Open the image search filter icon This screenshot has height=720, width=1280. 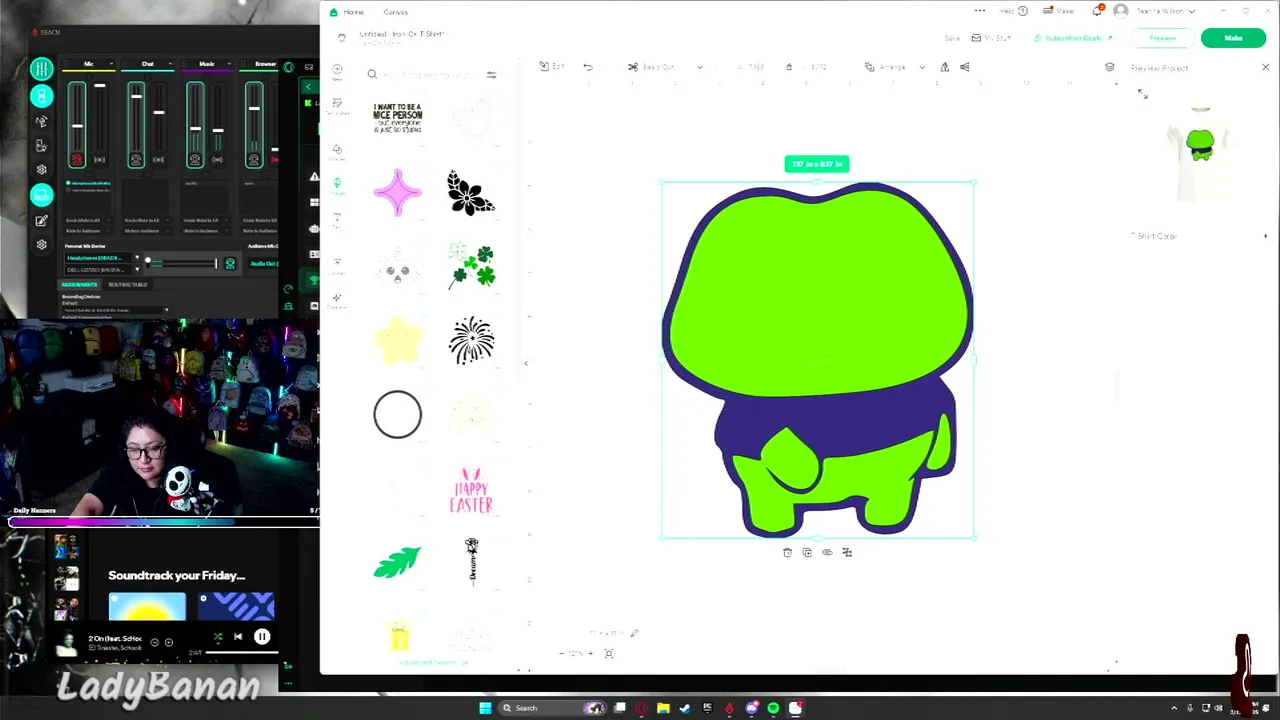pyautogui.click(x=491, y=75)
